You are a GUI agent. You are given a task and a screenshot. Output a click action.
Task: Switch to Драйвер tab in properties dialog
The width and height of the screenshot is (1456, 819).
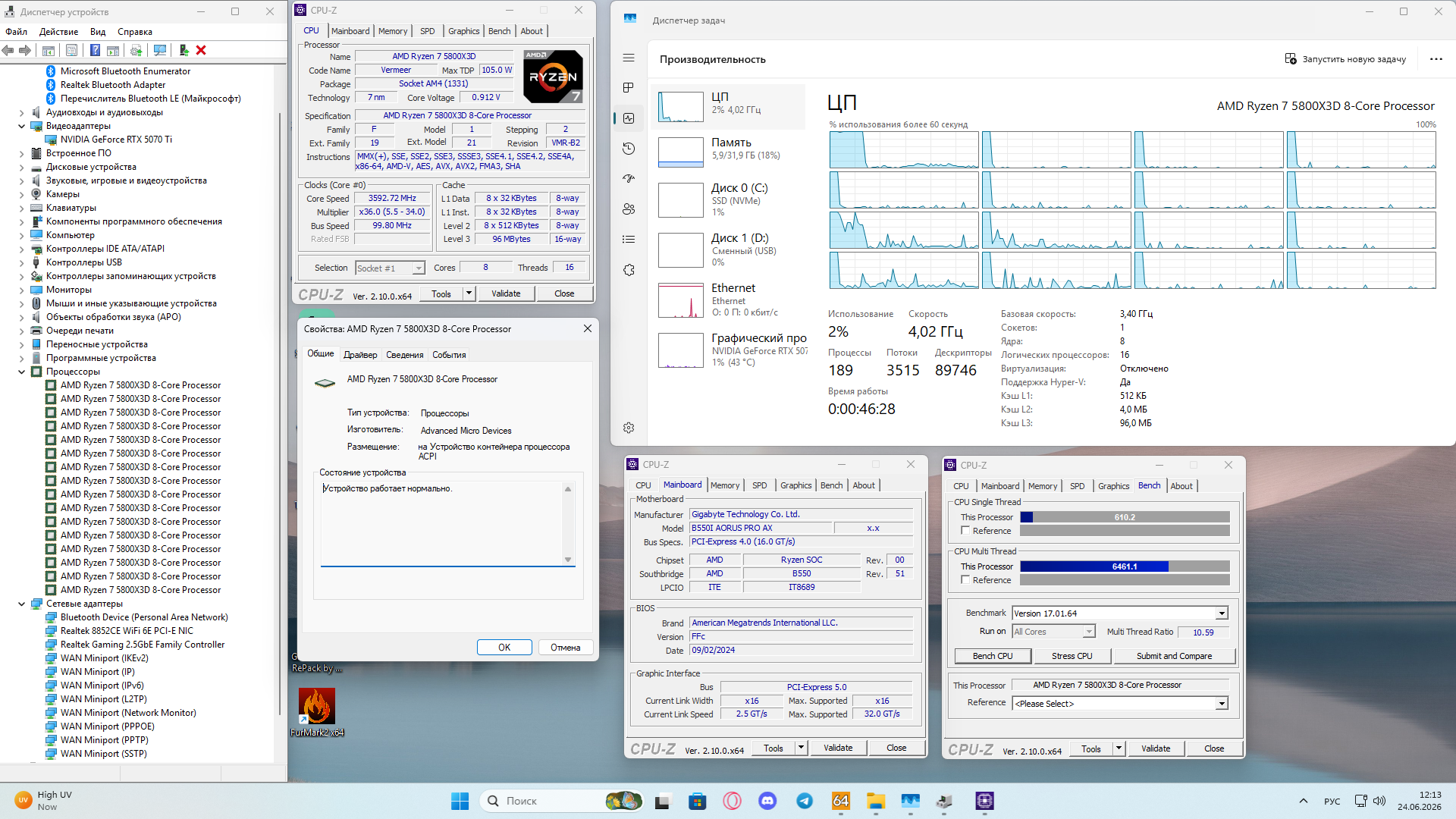coord(360,355)
